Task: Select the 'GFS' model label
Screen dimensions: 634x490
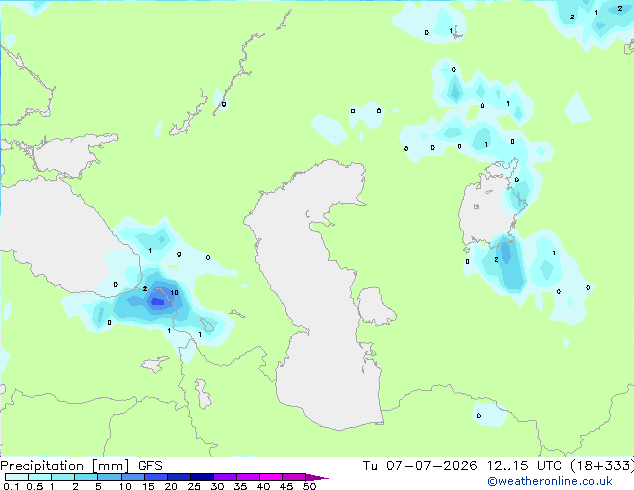Action: pyautogui.click(x=150, y=466)
